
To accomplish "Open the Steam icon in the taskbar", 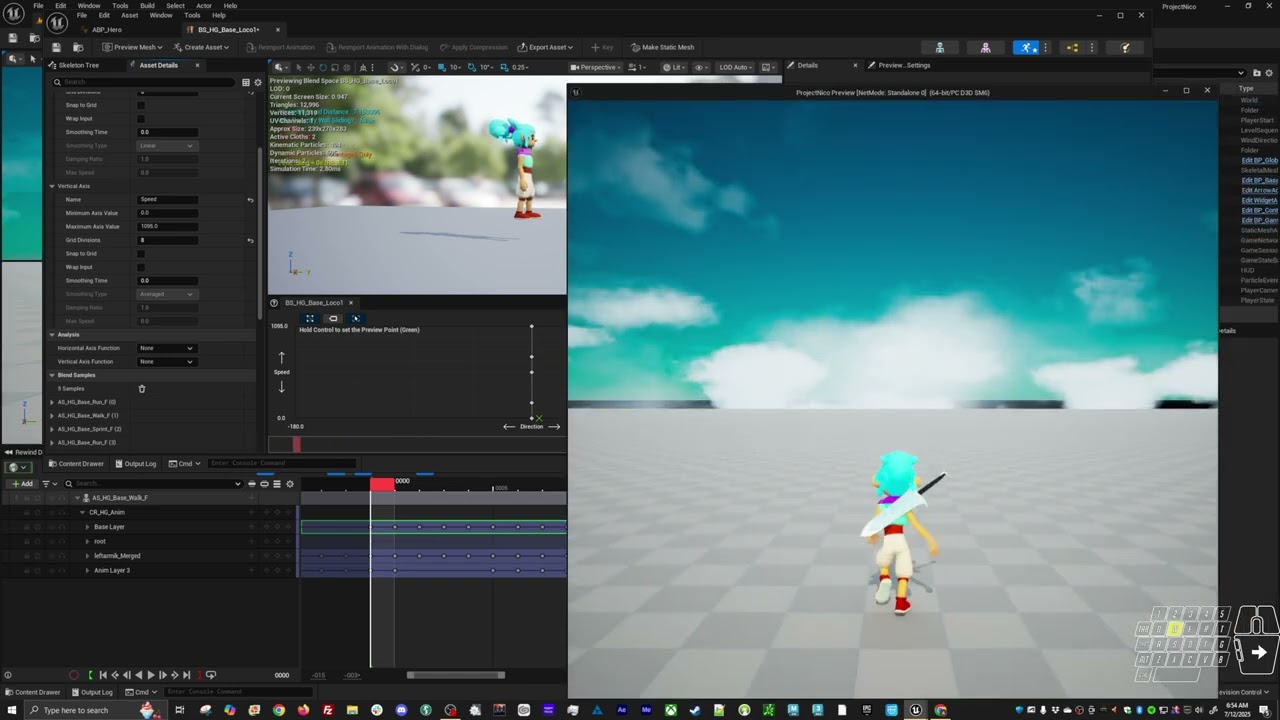I will [x=694, y=710].
